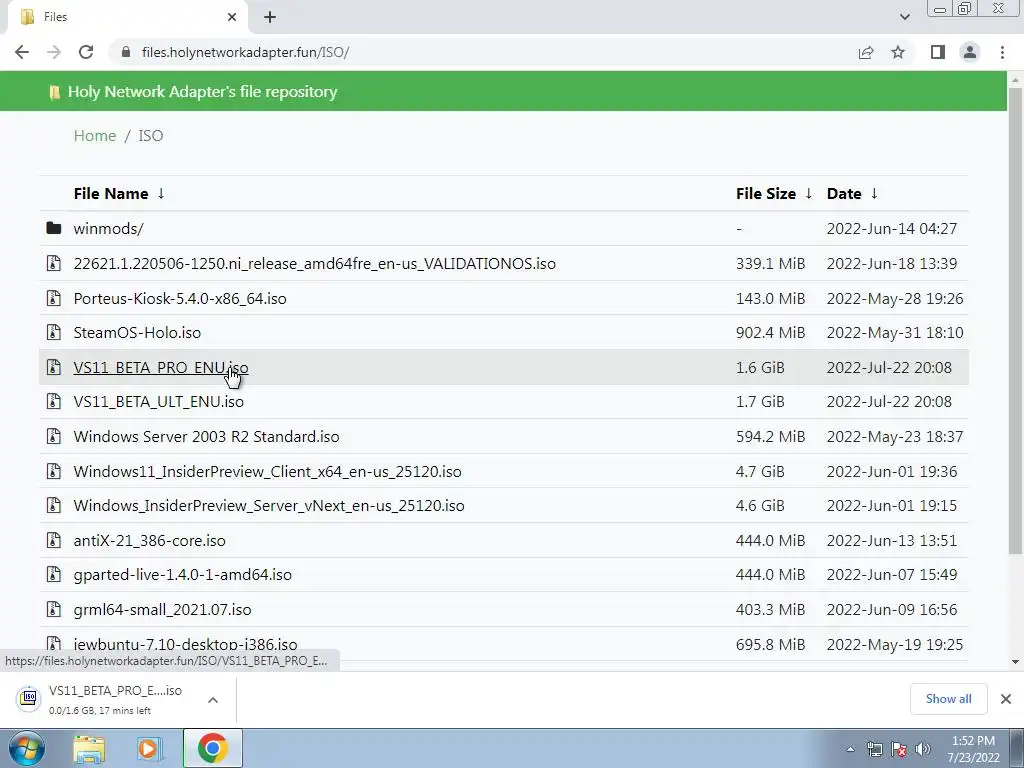Viewport: 1024px width, 768px height.
Task: Go to Home in the breadcrumb
Action: click(95, 135)
